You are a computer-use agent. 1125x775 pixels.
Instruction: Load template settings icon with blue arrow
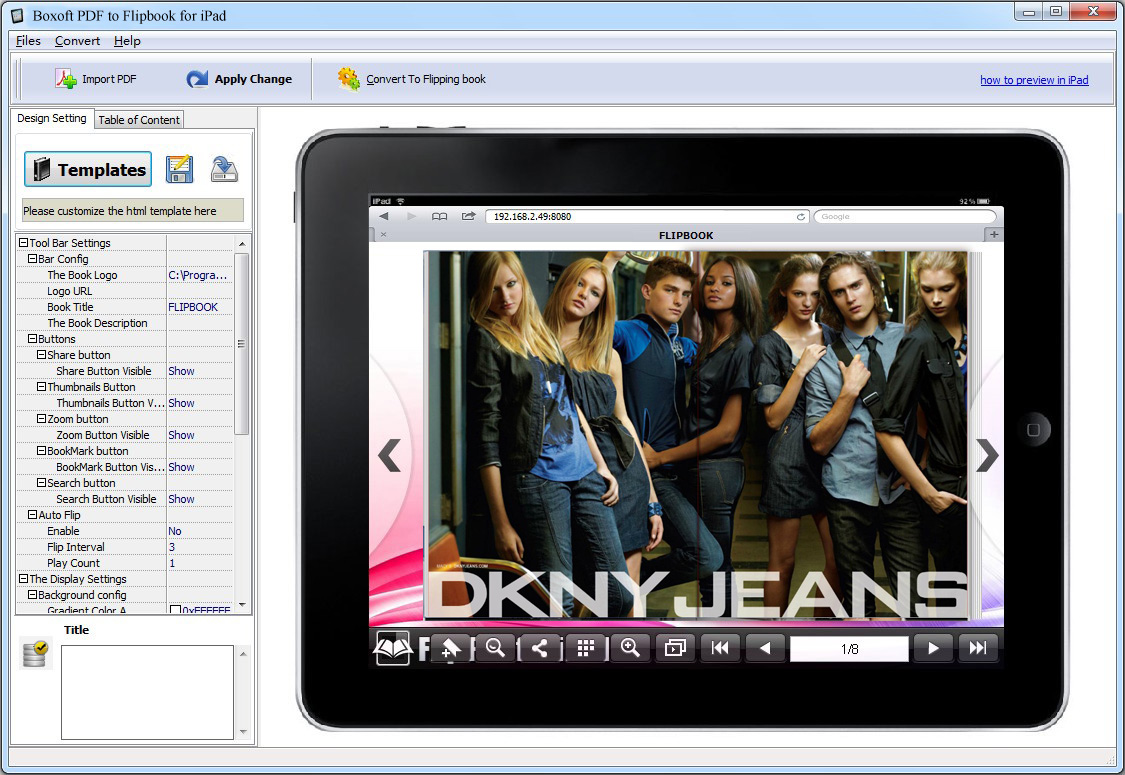(224, 169)
